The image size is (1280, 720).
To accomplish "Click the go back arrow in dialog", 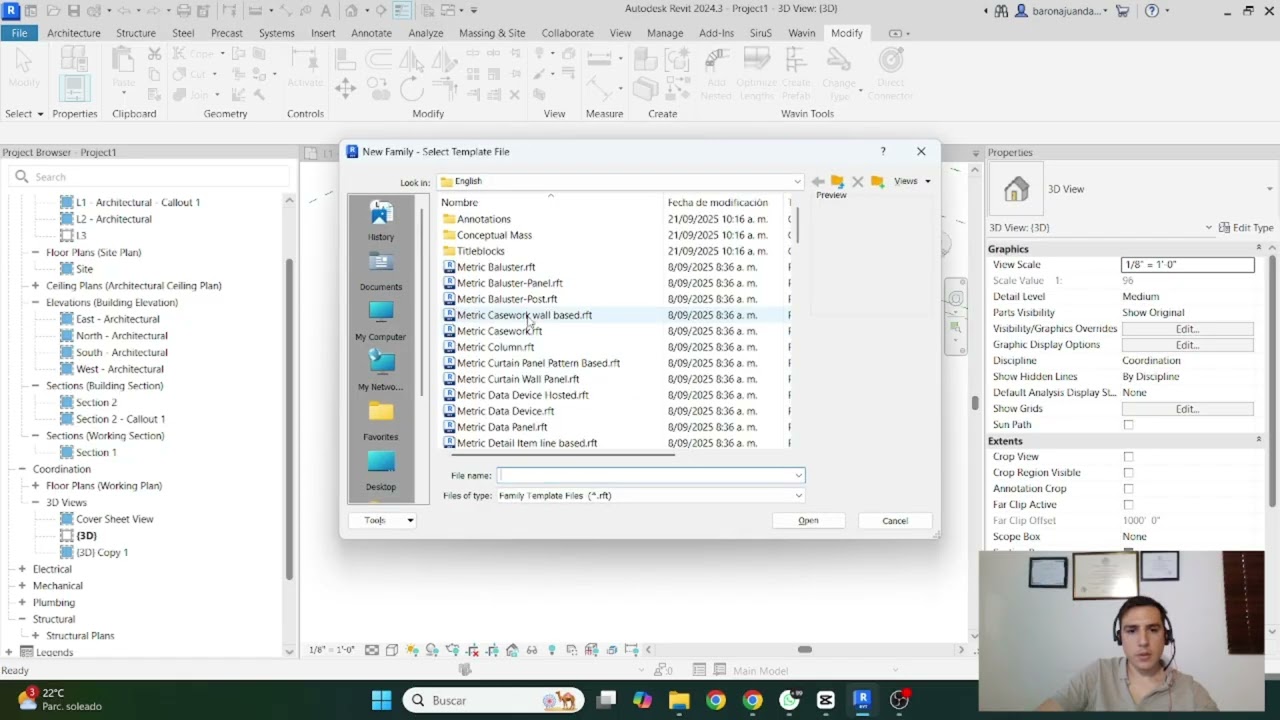I will pyautogui.click(x=818, y=181).
